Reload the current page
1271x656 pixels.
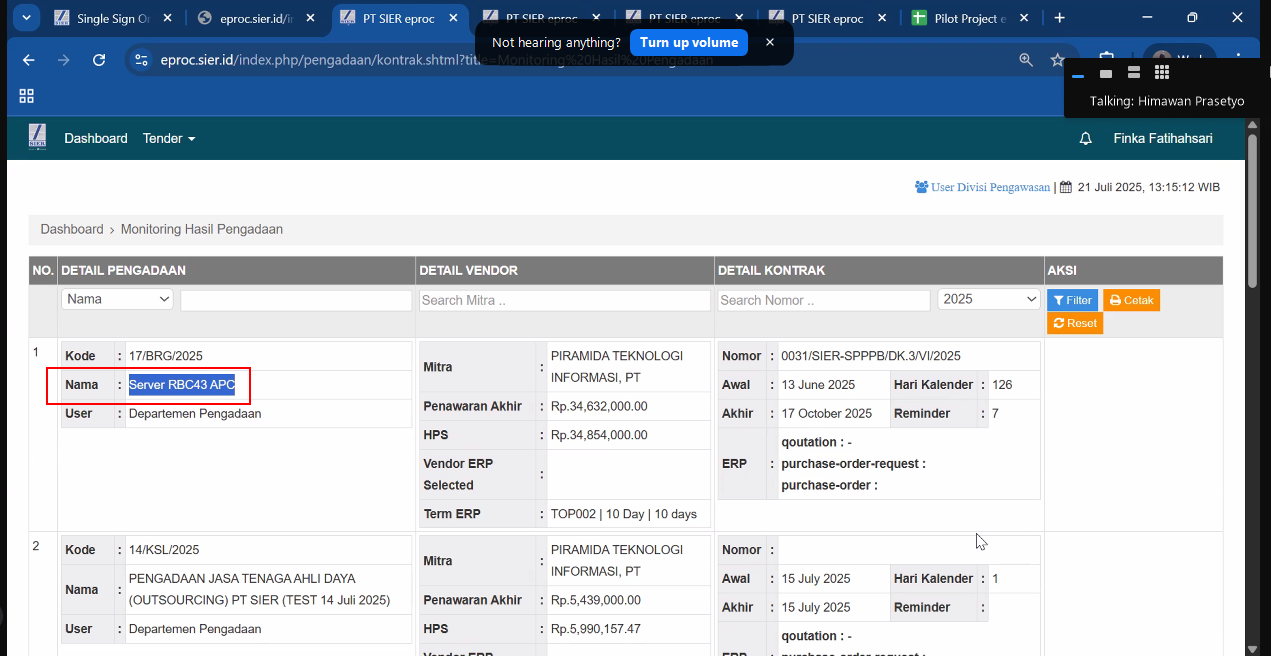point(99,60)
